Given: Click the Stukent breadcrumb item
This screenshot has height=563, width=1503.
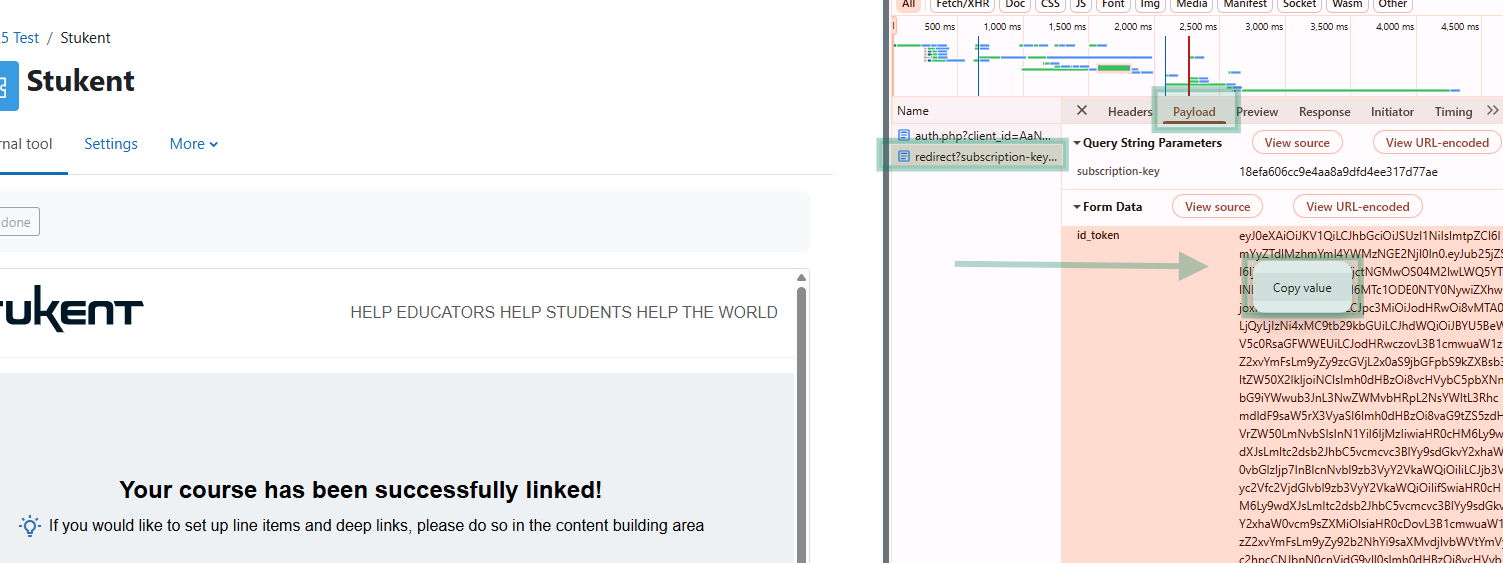Looking at the screenshot, I should [85, 38].
